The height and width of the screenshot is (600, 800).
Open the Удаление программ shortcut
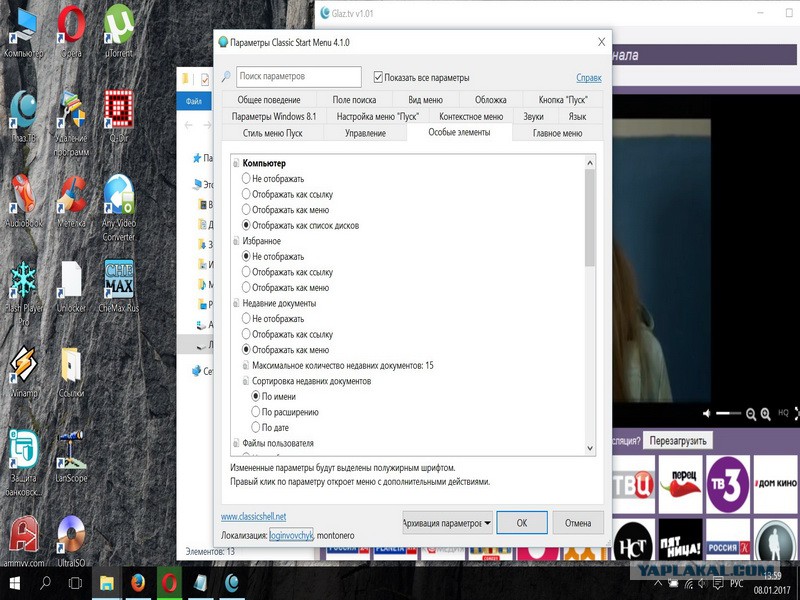pos(71,123)
